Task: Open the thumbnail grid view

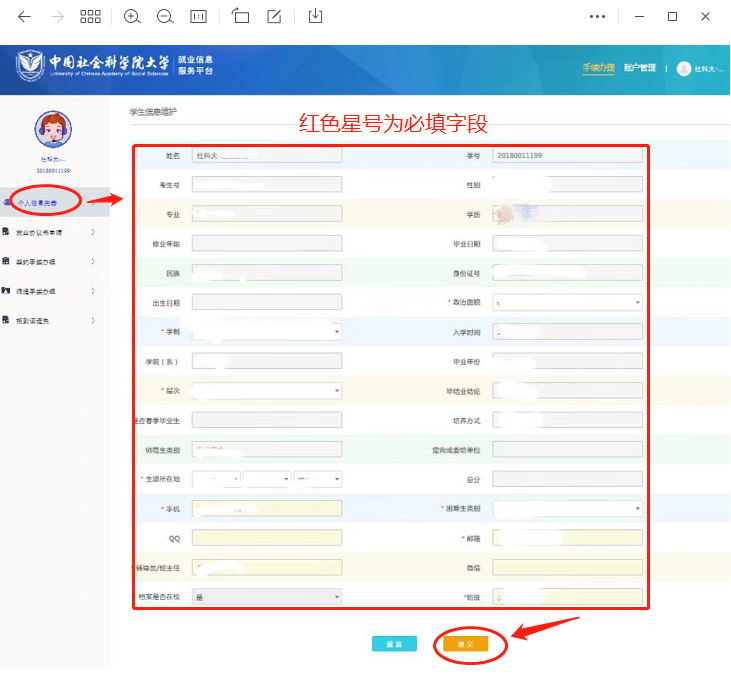Action: 90,17
